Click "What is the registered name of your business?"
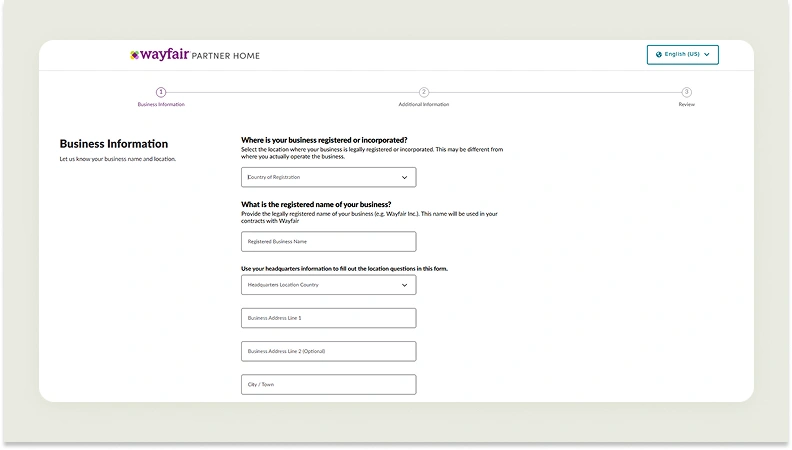The image size is (792, 450). tap(316, 204)
